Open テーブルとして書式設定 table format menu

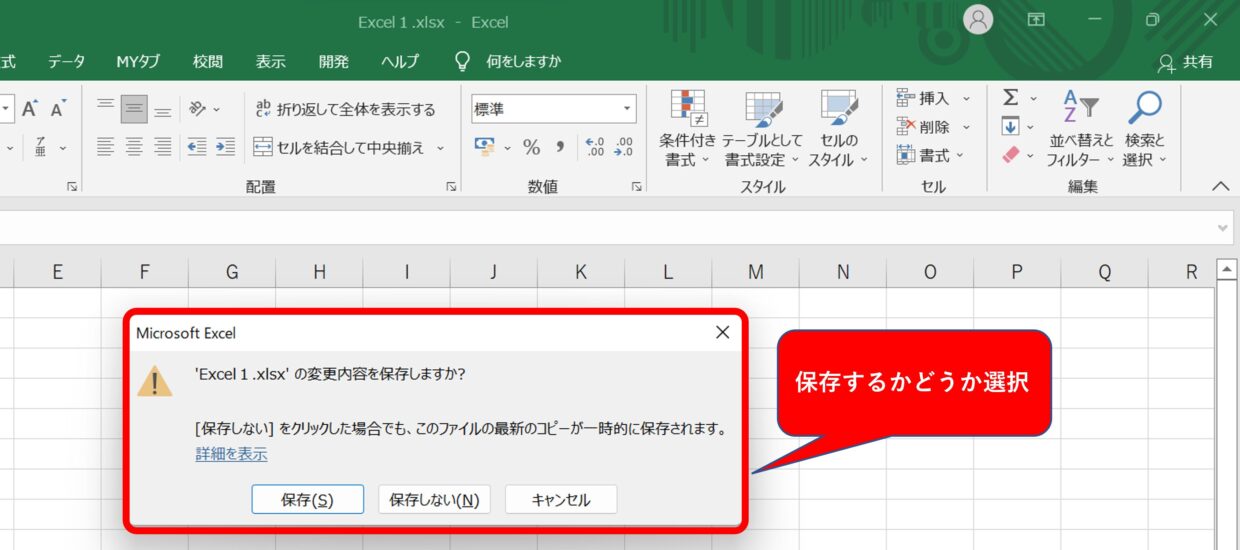coord(763,129)
